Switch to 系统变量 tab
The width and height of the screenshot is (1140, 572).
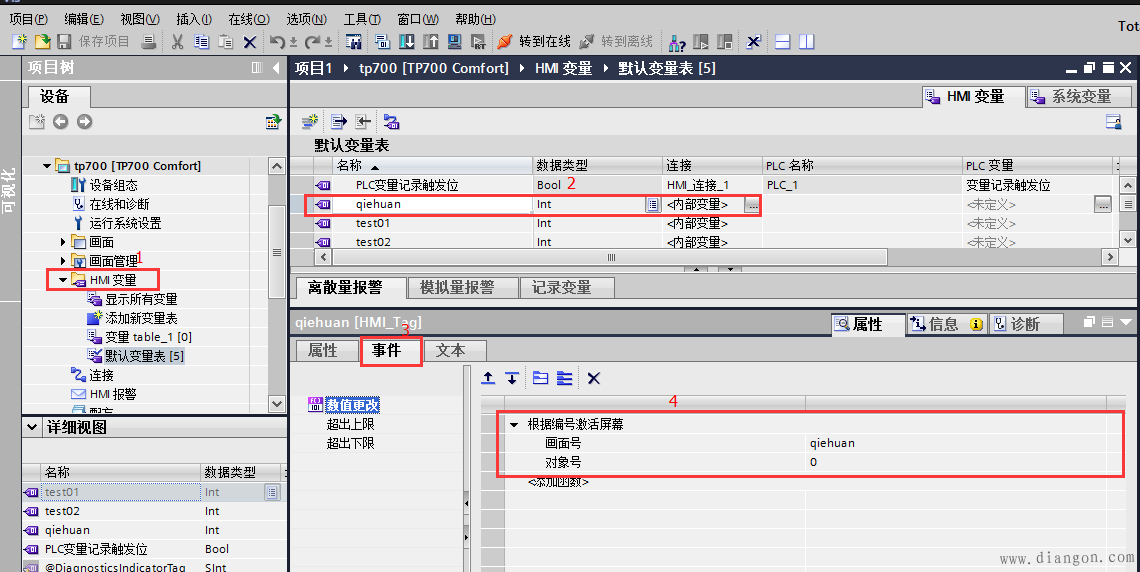tap(1080, 96)
